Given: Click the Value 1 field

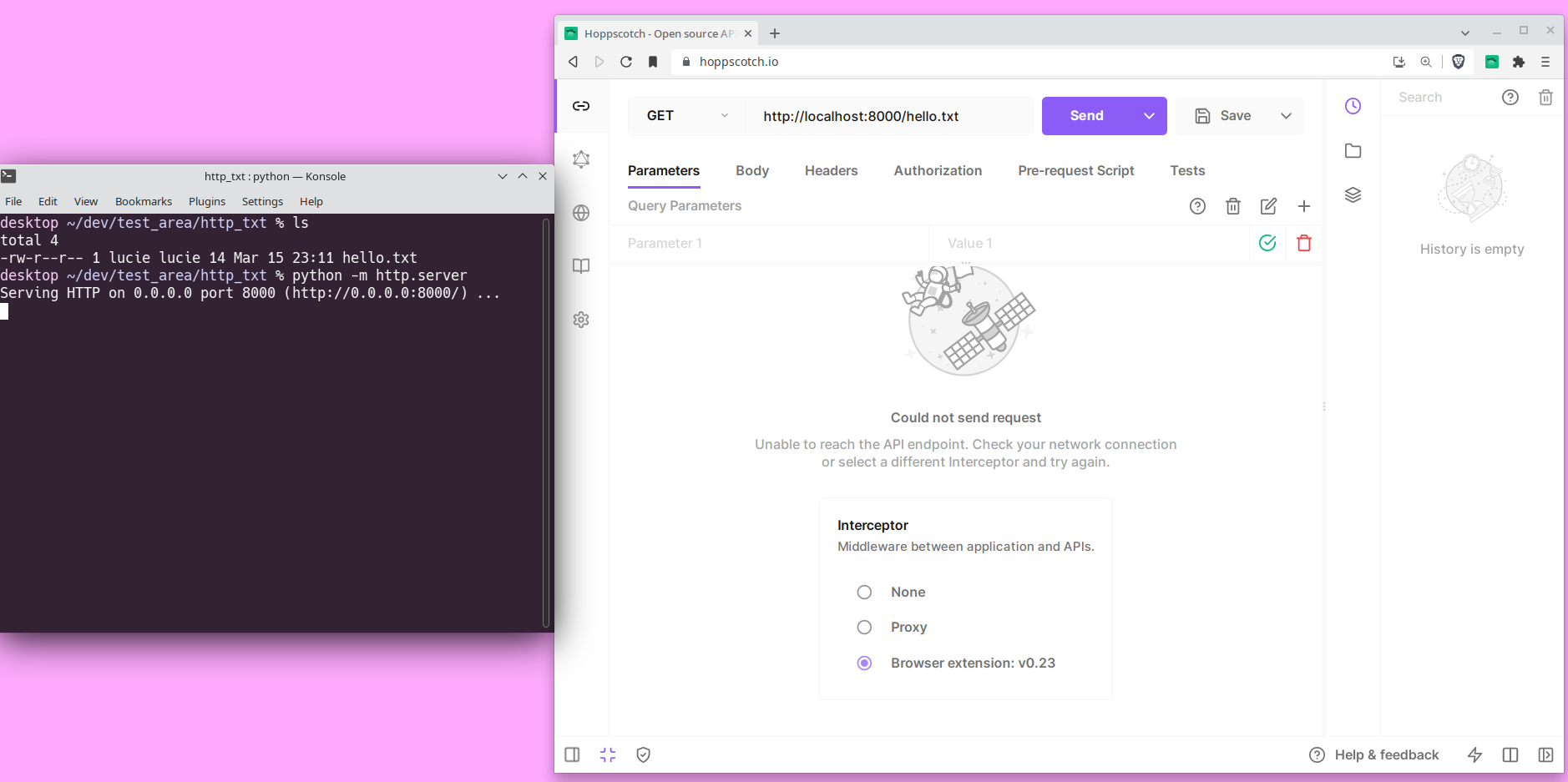Looking at the screenshot, I should pos(1089,243).
